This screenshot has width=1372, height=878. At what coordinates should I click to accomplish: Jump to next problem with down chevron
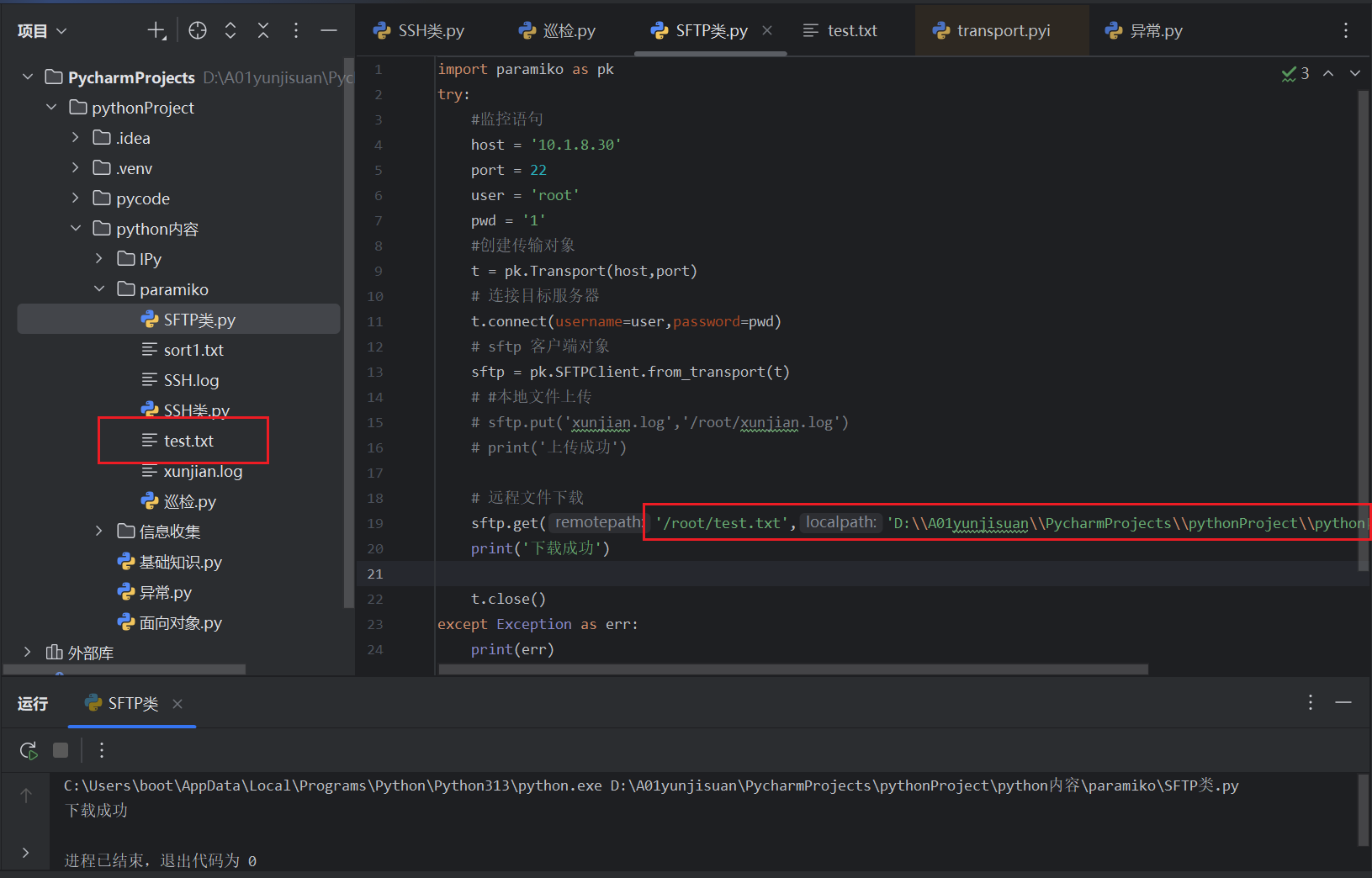click(x=1355, y=73)
